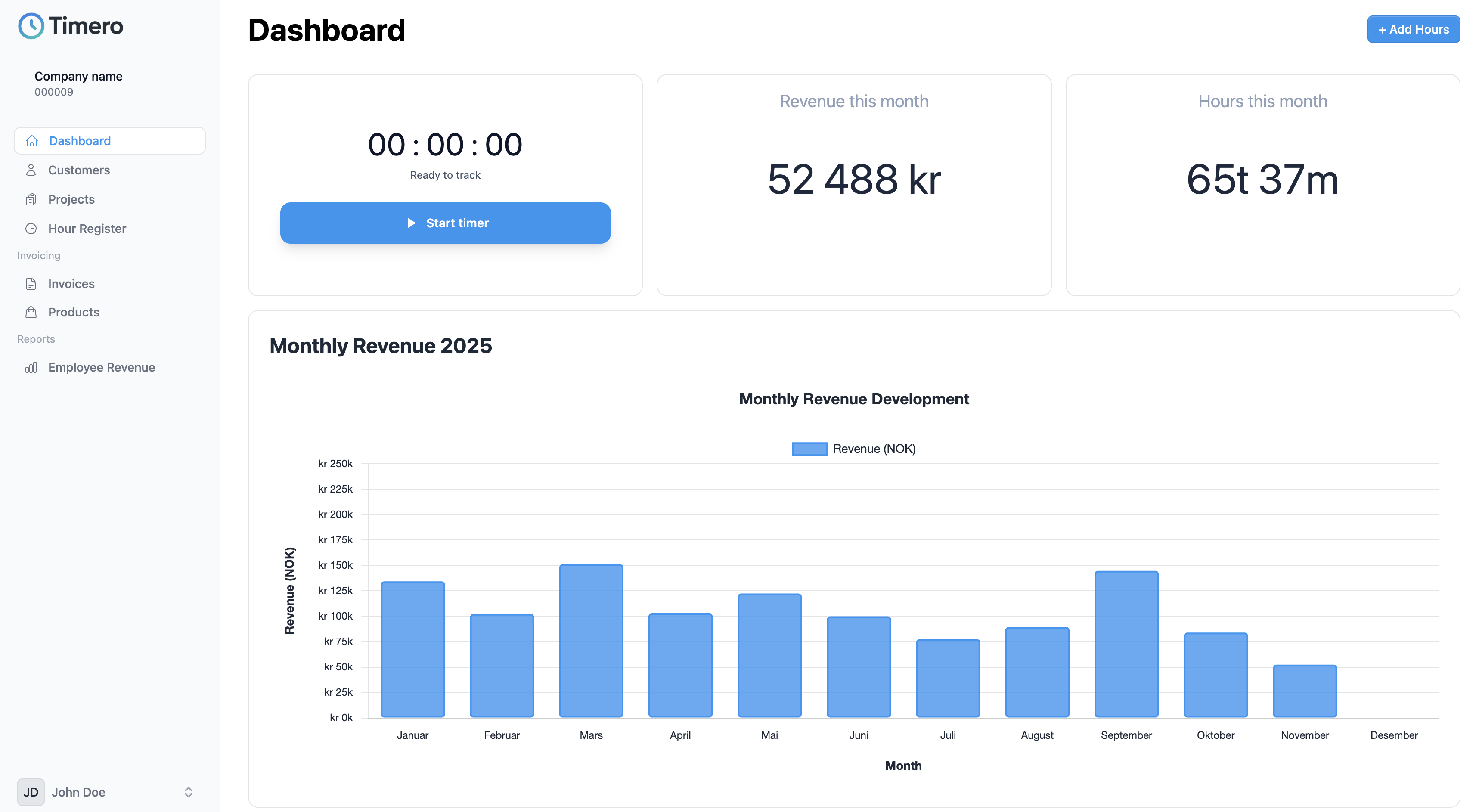Click the 52 488 kr revenue value

[854, 180]
